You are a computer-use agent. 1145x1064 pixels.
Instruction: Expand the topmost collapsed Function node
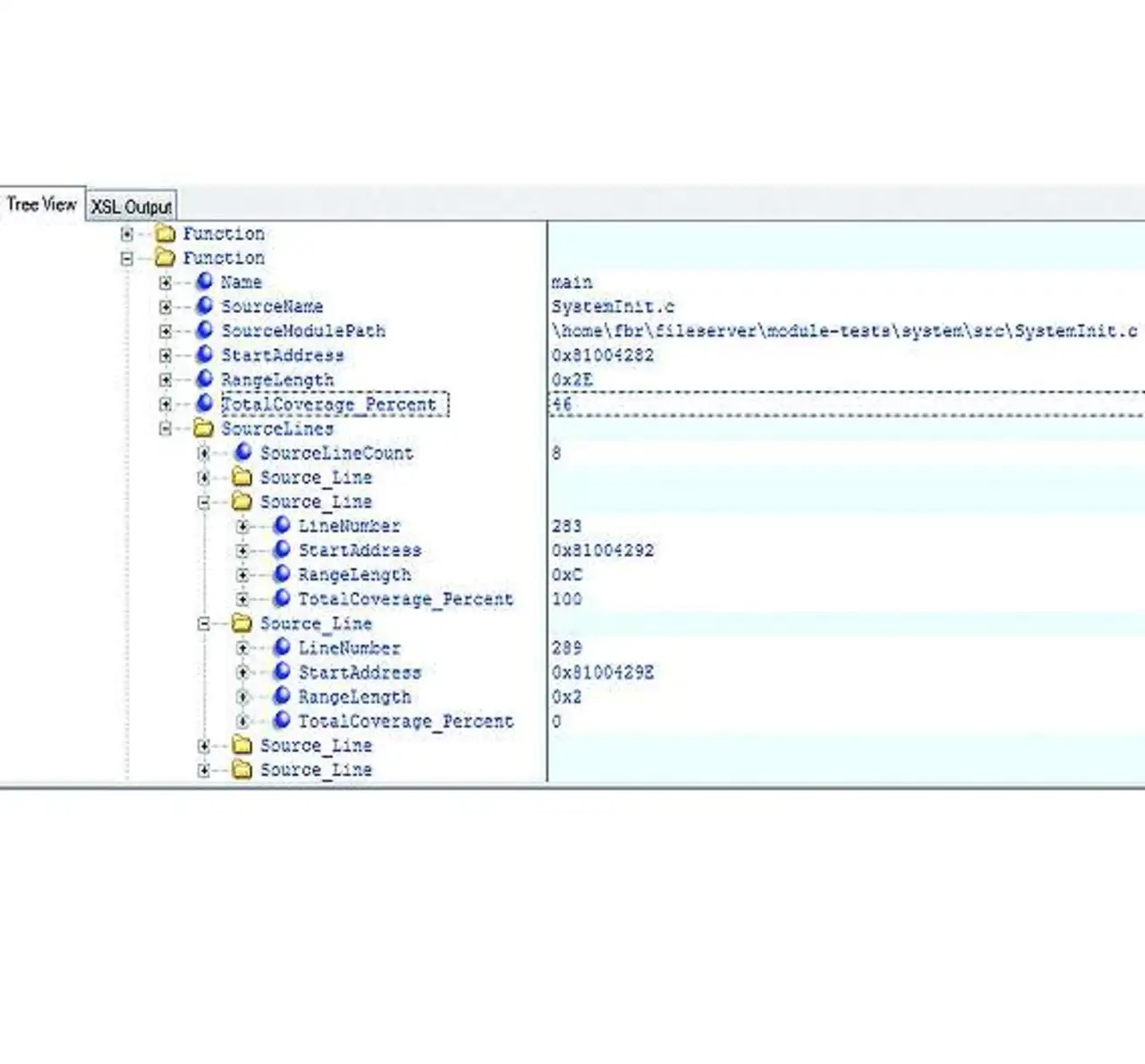click(127, 233)
